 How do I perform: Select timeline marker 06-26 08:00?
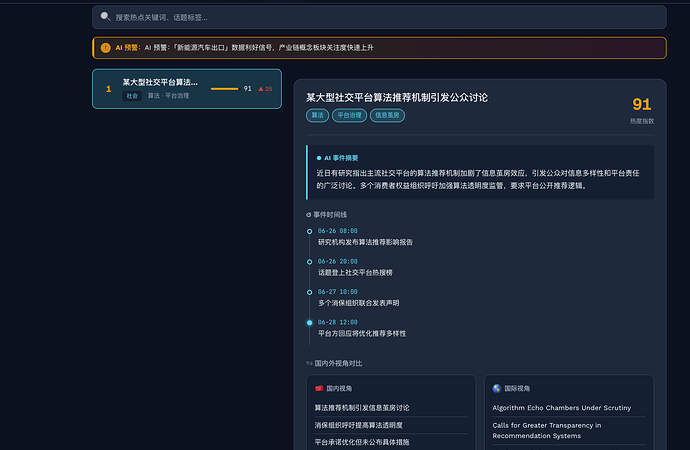tap(309, 231)
